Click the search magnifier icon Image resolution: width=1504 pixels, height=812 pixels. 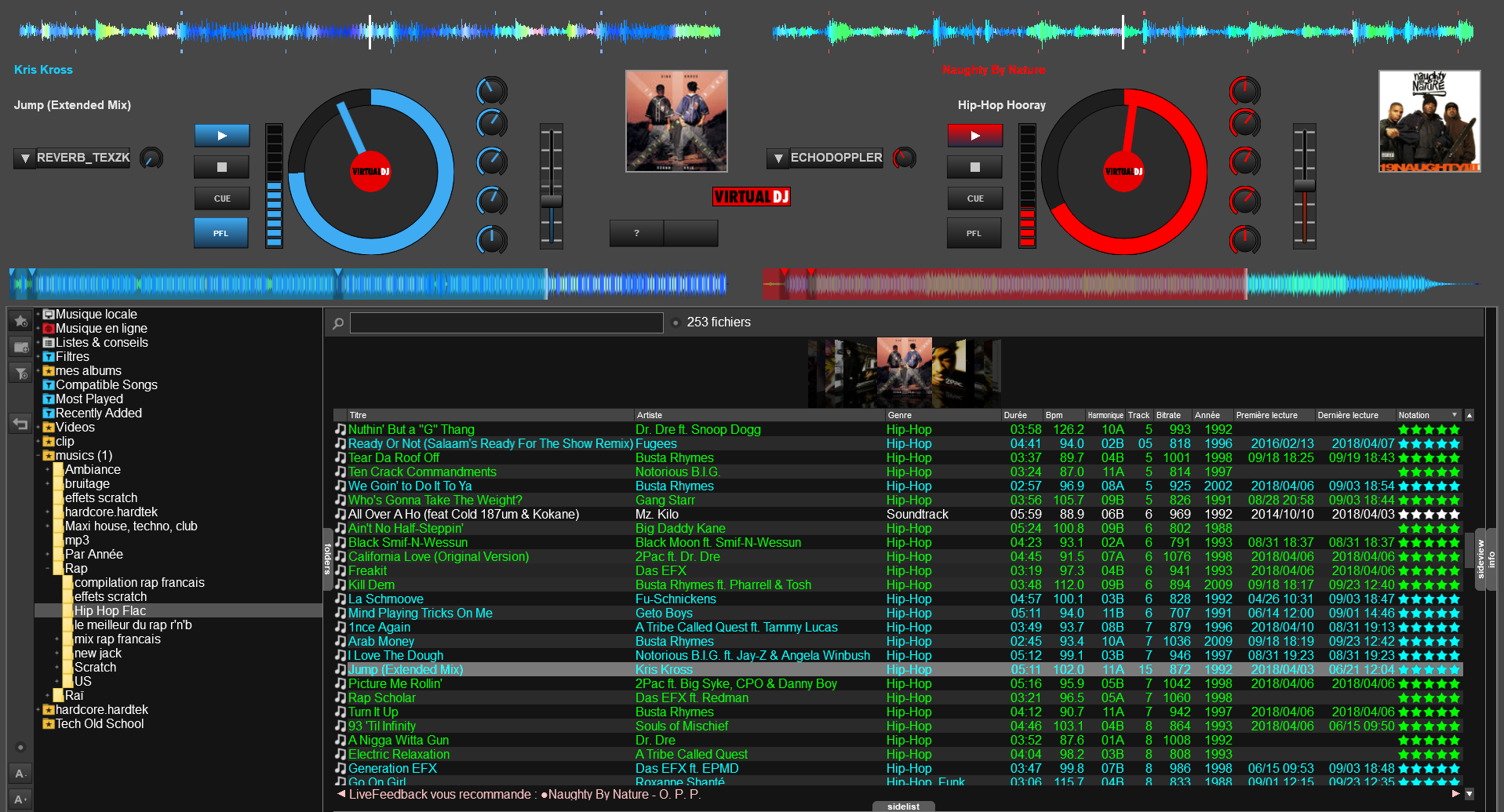pos(338,323)
